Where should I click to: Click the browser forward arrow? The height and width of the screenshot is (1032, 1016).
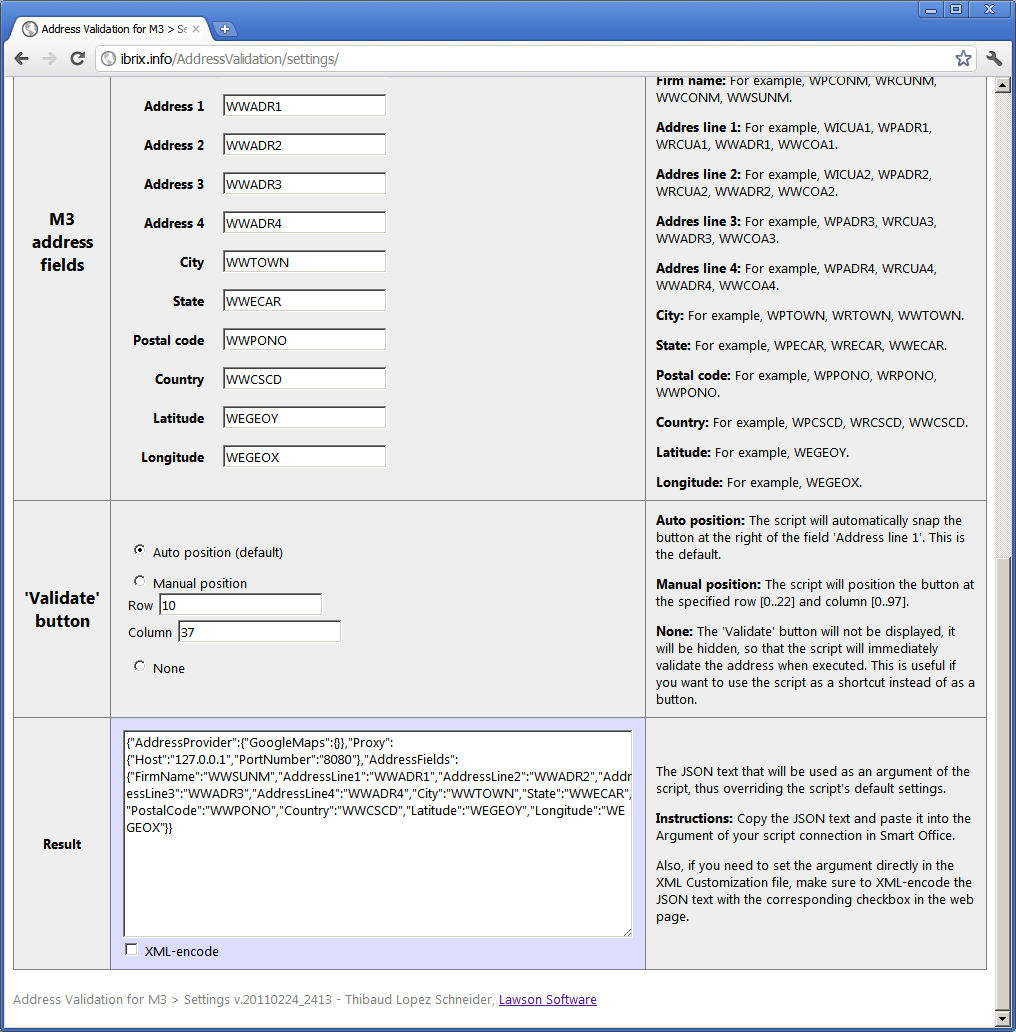49,59
